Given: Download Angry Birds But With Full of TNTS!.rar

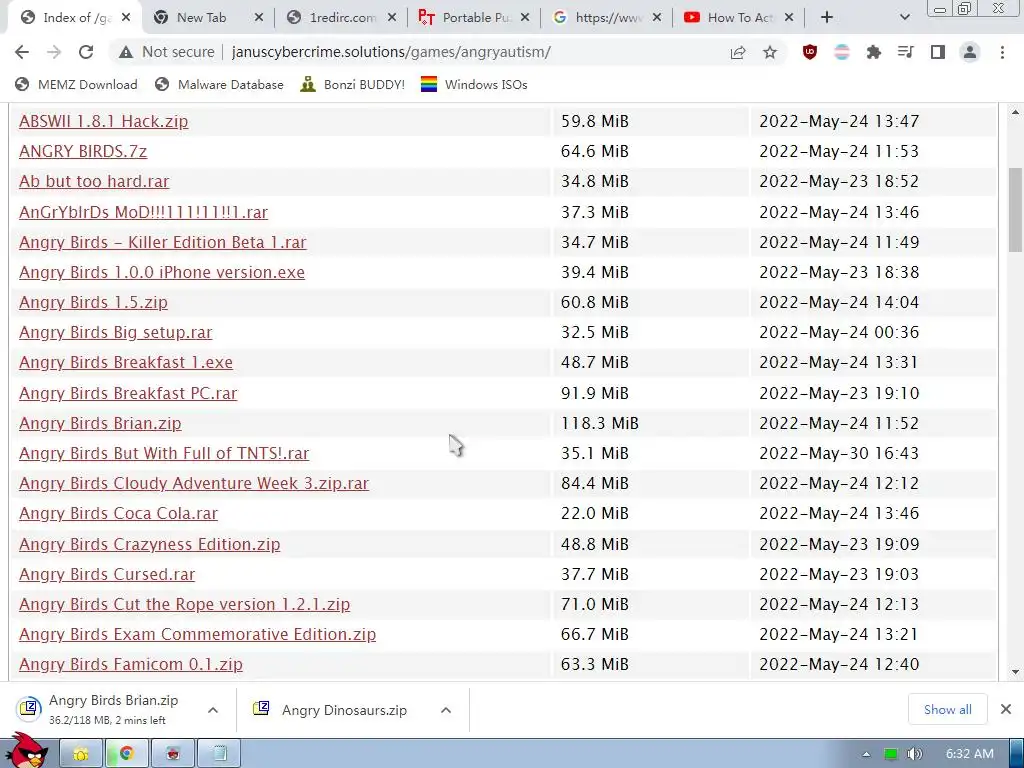Looking at the screenshot, I should (x=164, y=453).
